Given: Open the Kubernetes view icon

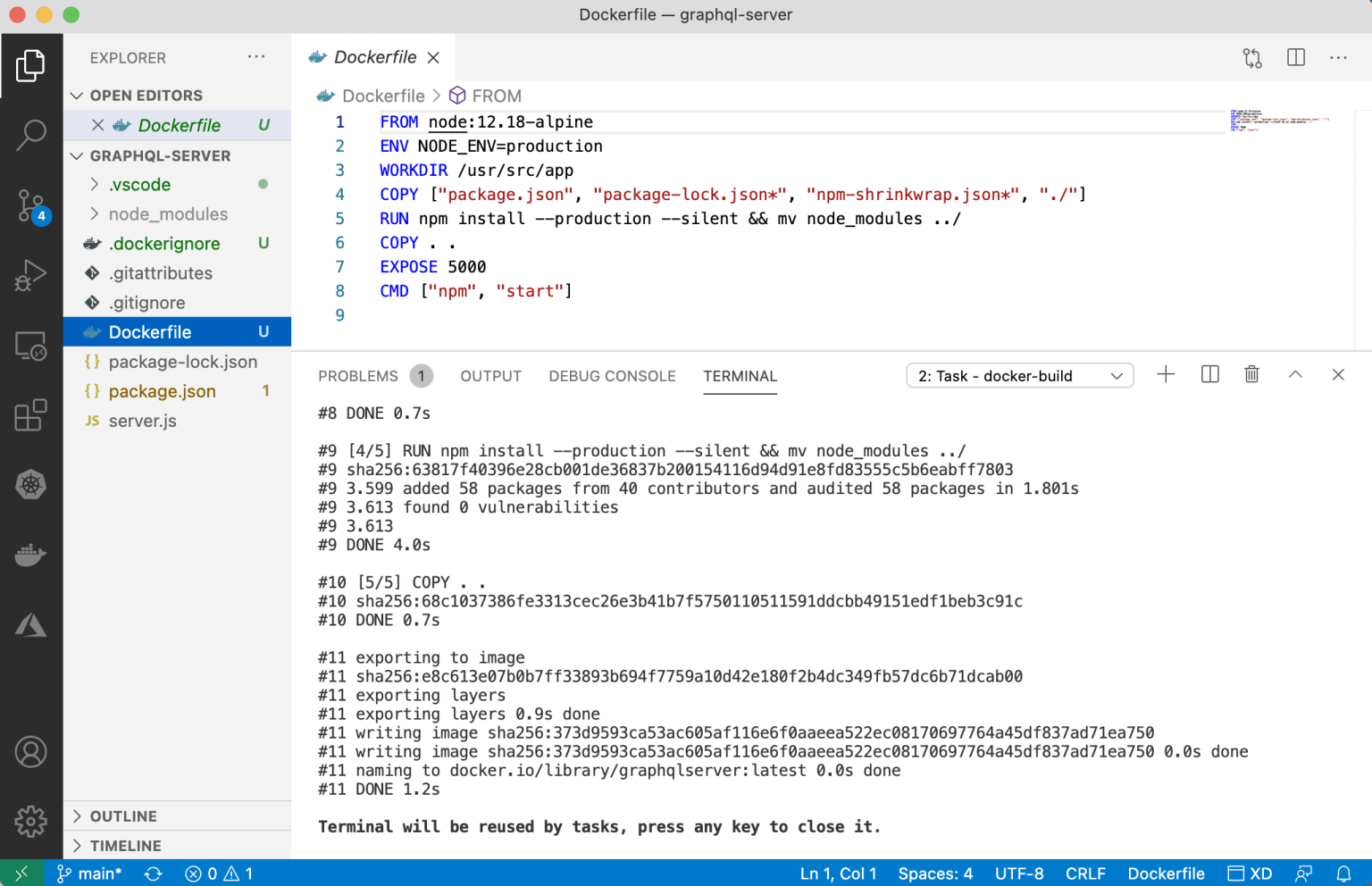Looking at the screenshot, I should [31, 485].
